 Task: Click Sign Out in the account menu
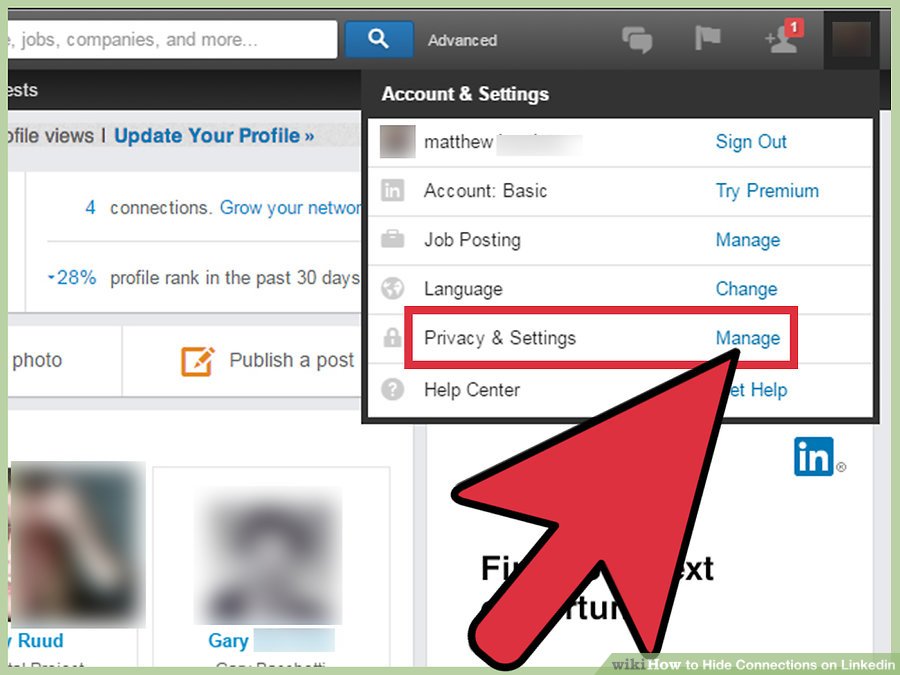[751, 141]
